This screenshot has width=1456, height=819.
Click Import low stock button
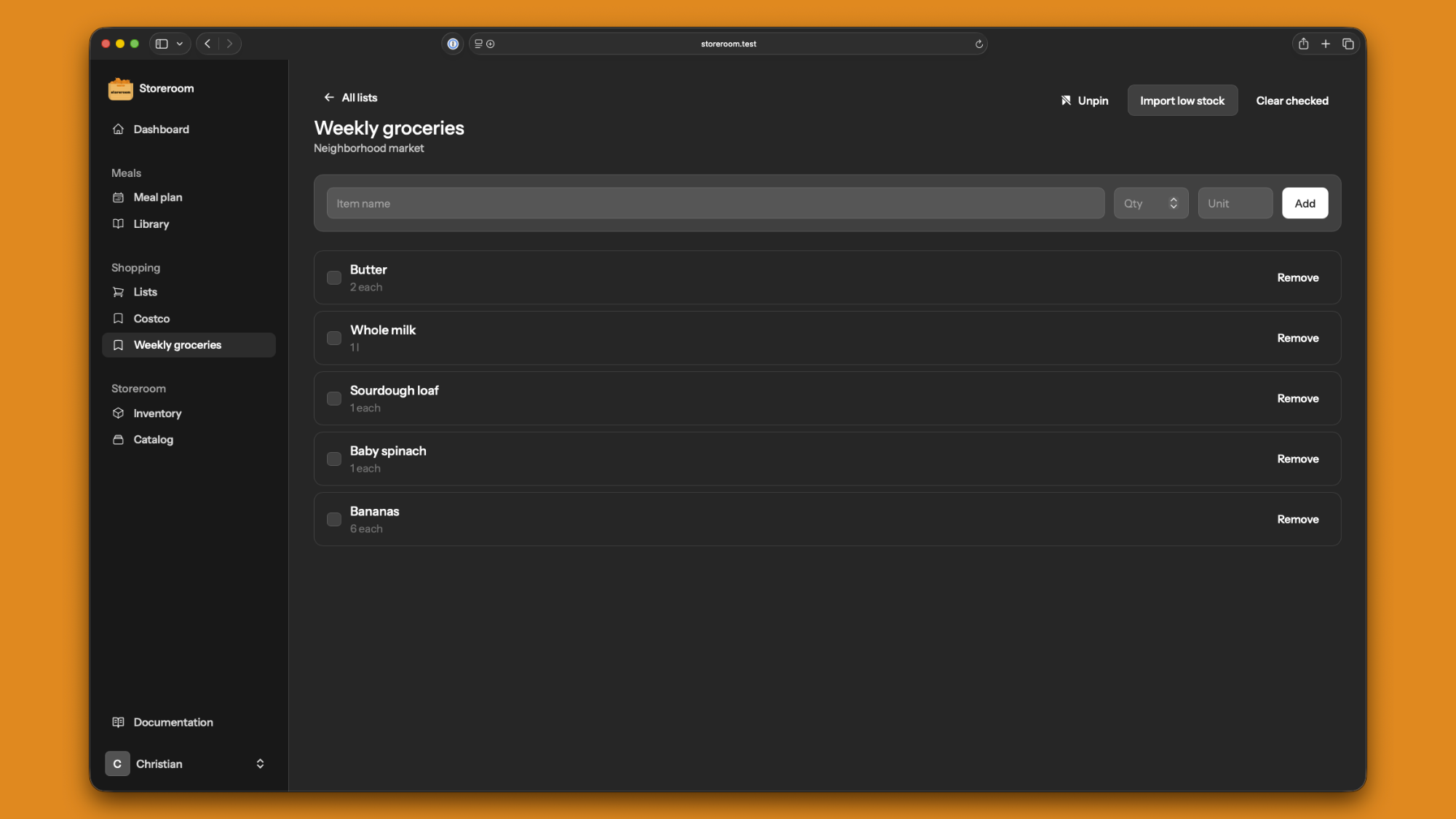[1182, 100]
